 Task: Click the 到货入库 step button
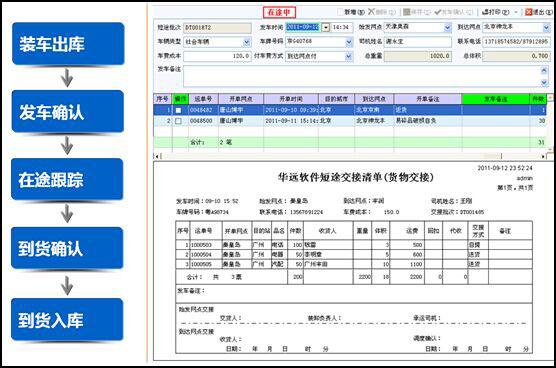click(67, 319)
